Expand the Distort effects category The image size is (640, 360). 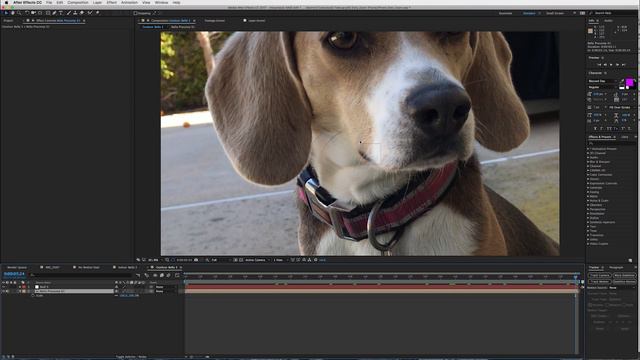(588, 179)
